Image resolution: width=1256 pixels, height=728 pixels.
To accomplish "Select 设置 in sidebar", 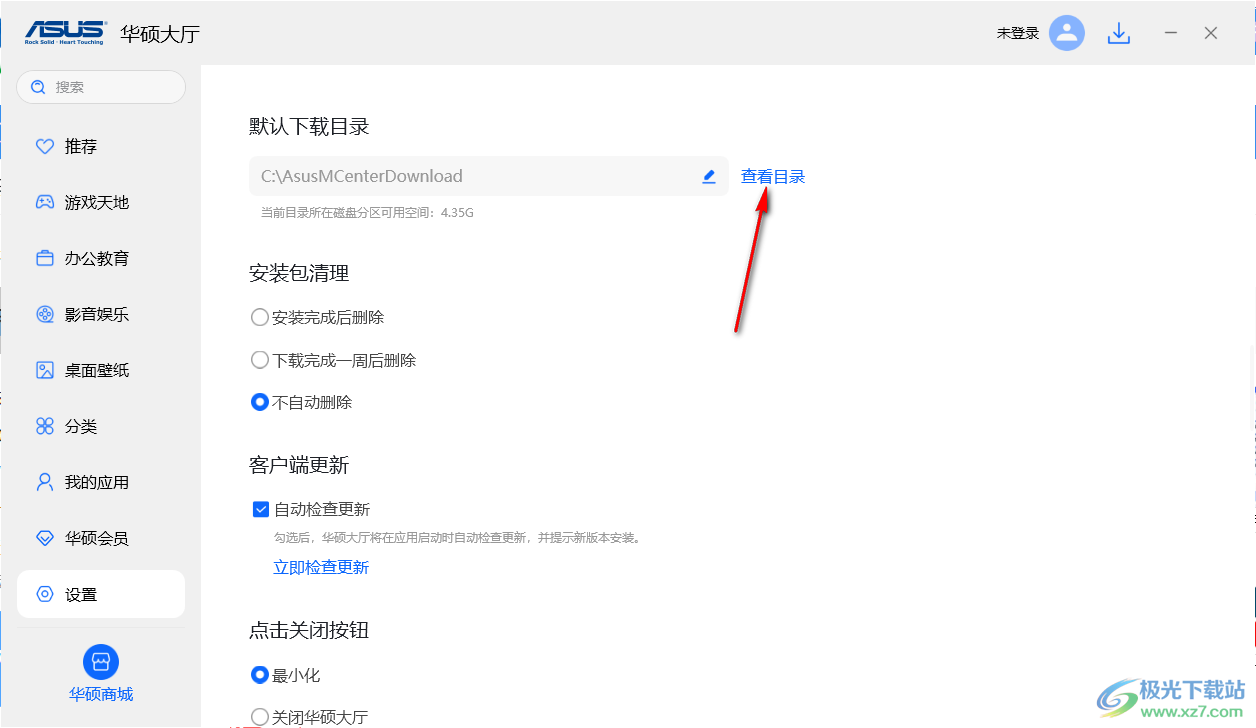I will [x=101, y=594].
